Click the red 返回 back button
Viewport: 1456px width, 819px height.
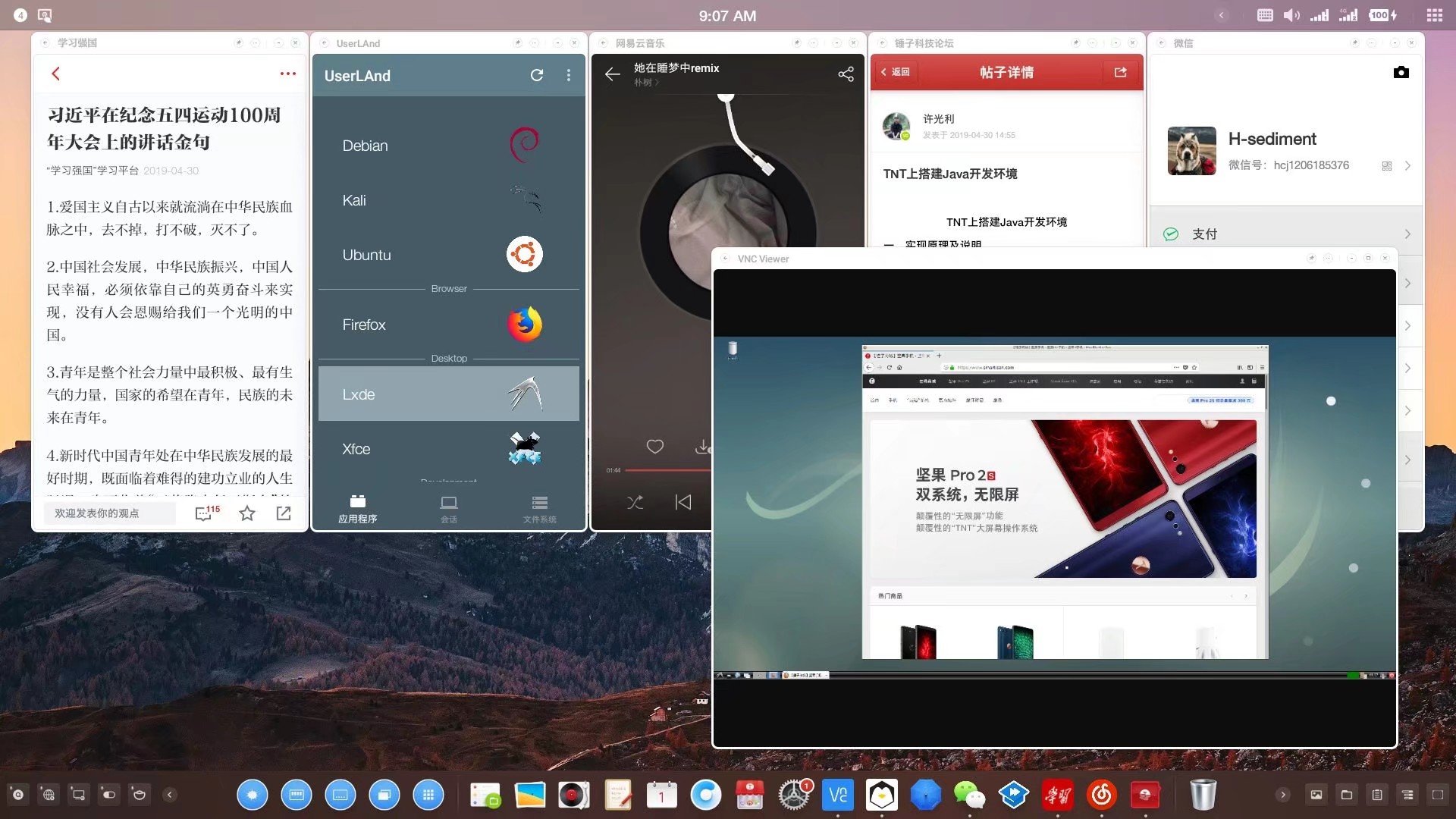(896, 72)
